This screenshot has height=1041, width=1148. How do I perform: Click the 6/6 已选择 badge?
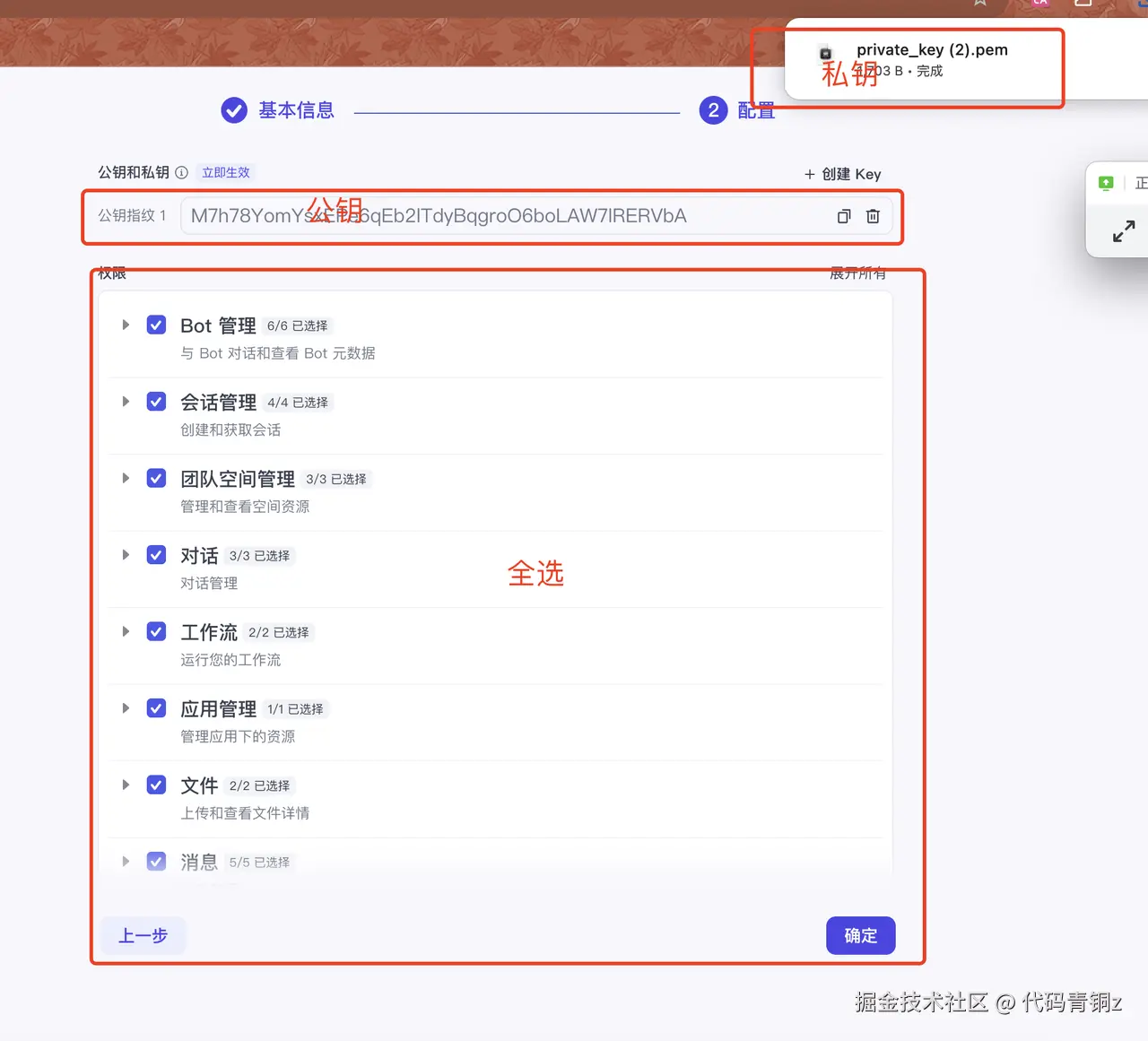(x=297, y=325)
